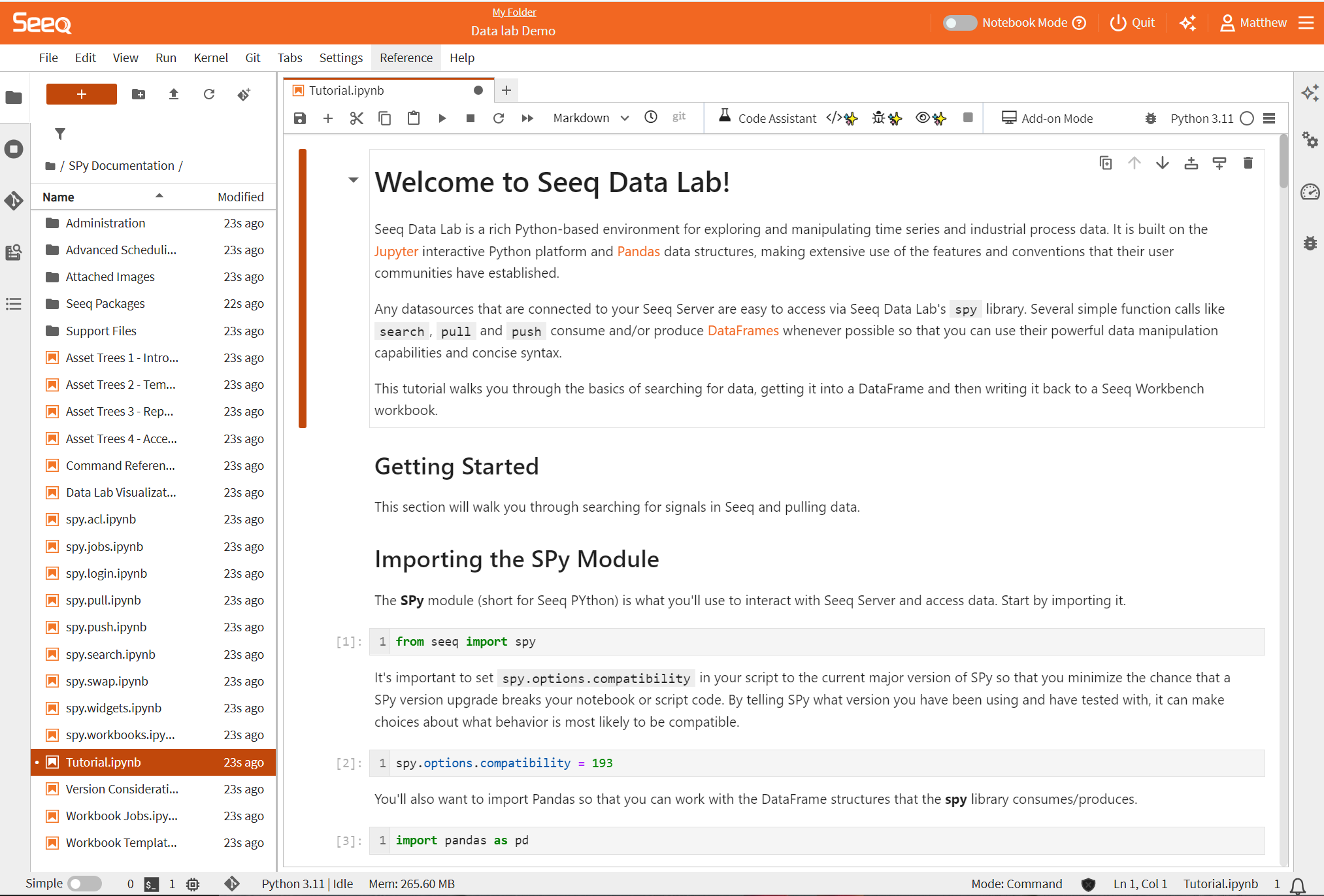This screenshot has width=1324, height=896.
Task: Click the Code Assistant flask icon
Action: pyautogui.click(x=724, y=118)
